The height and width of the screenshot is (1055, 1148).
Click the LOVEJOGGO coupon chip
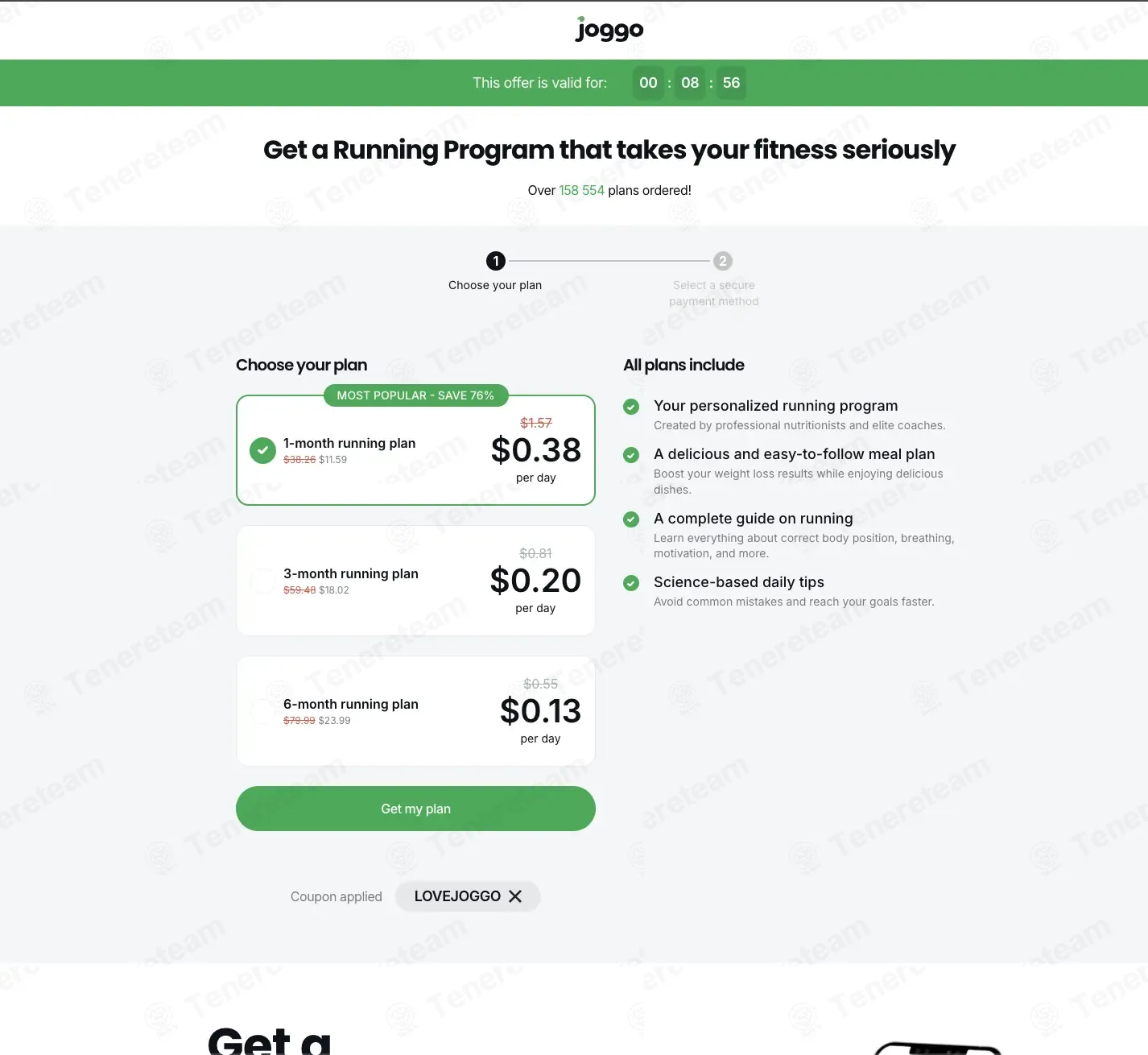[x=468, y=896]
